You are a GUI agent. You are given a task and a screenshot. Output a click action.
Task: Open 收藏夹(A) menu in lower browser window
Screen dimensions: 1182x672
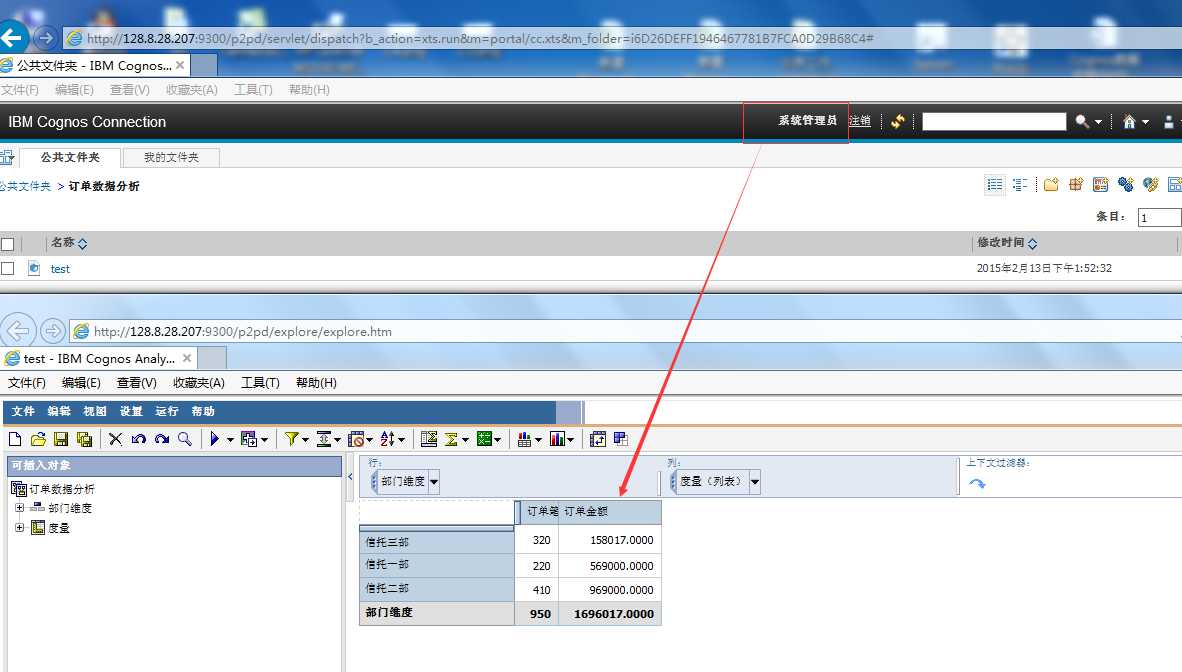[199, 383]
